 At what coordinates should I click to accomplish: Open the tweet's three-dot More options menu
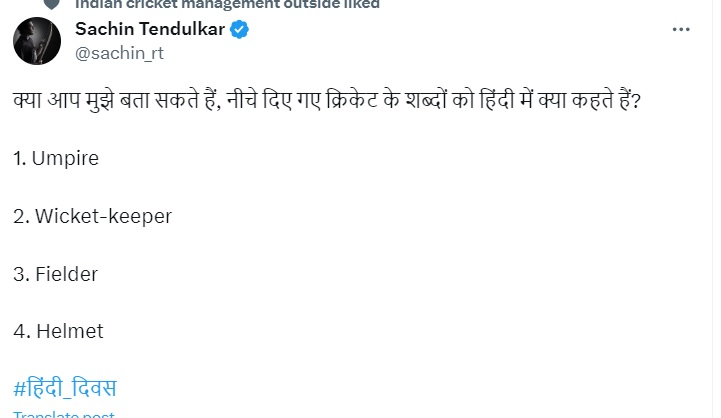tap(681, 30)
